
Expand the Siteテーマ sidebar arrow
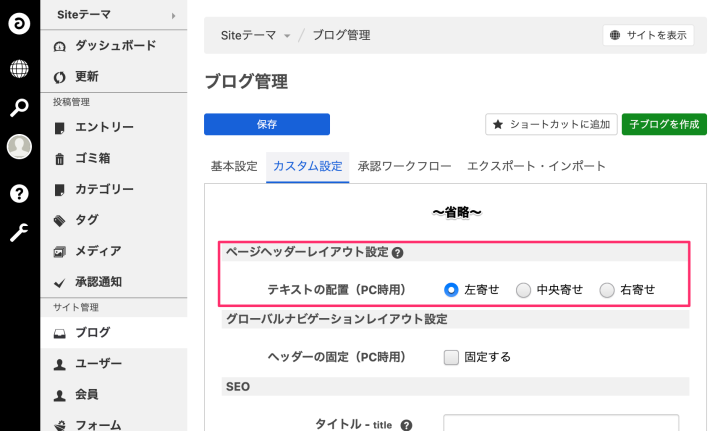[x=173, y=15]
